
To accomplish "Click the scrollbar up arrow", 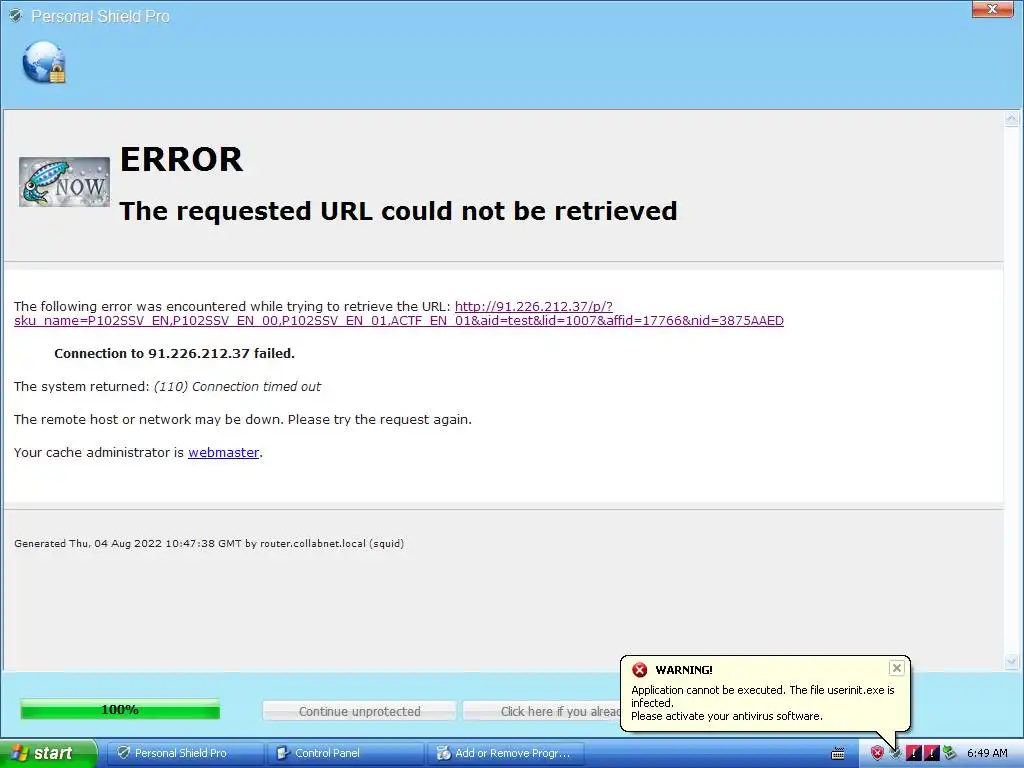I will (1011, 119).
